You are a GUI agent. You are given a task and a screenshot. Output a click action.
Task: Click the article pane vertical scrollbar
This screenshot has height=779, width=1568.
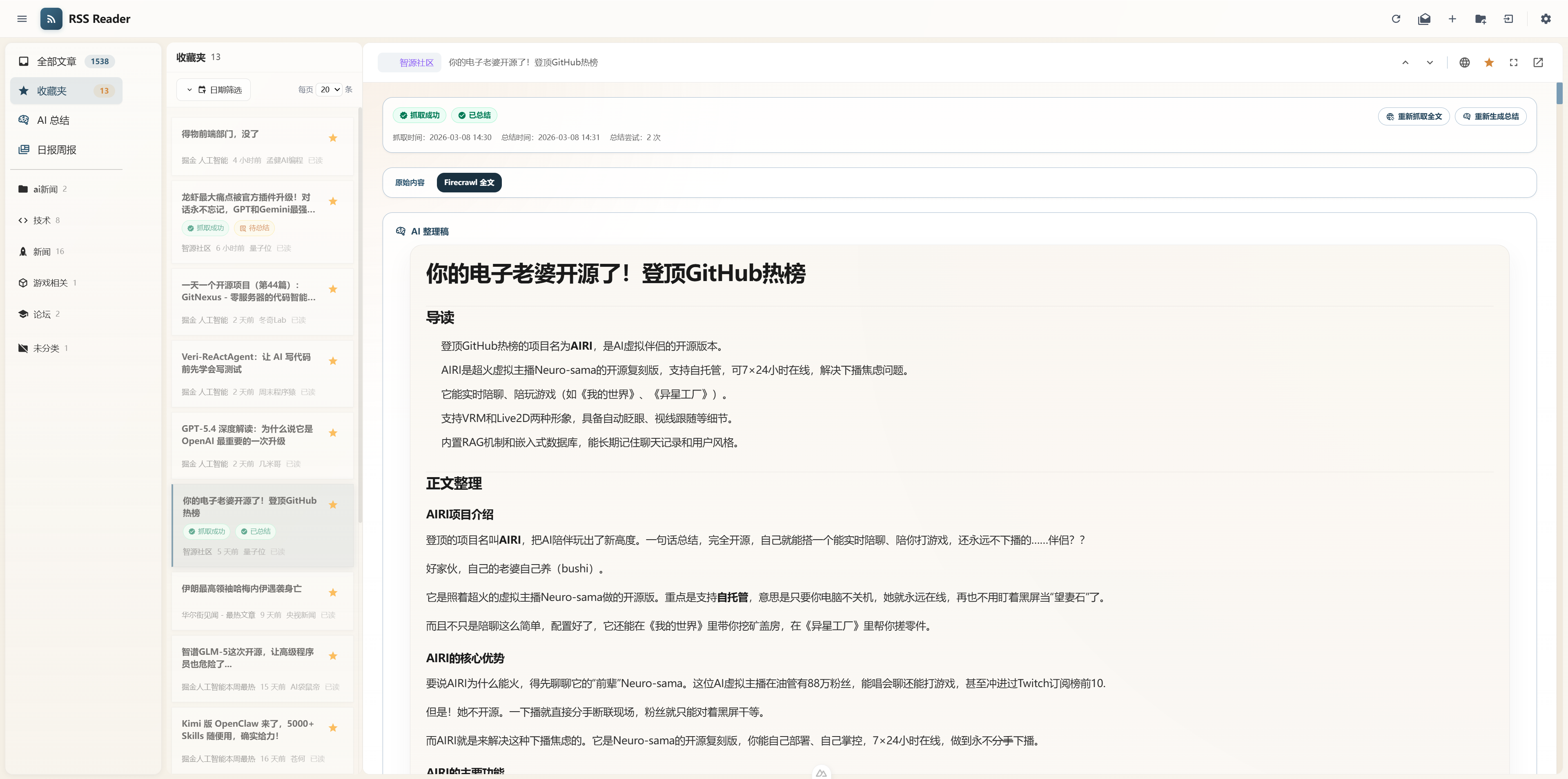tap(1559, 93)
